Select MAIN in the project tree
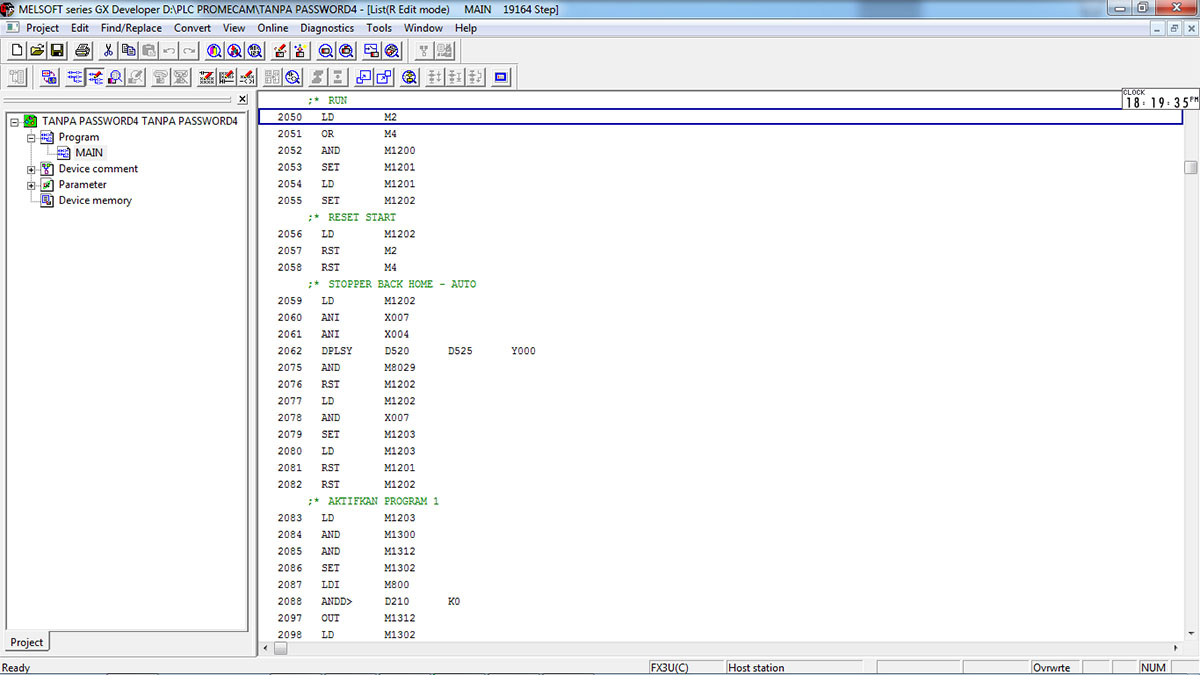Image resolution: width=1200 pixels, height=675 pixels. coord(89,153)
